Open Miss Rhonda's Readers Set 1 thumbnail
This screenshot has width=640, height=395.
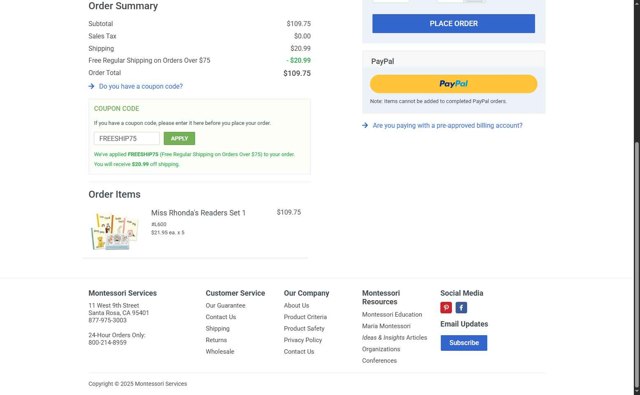(x=114, y=231)
